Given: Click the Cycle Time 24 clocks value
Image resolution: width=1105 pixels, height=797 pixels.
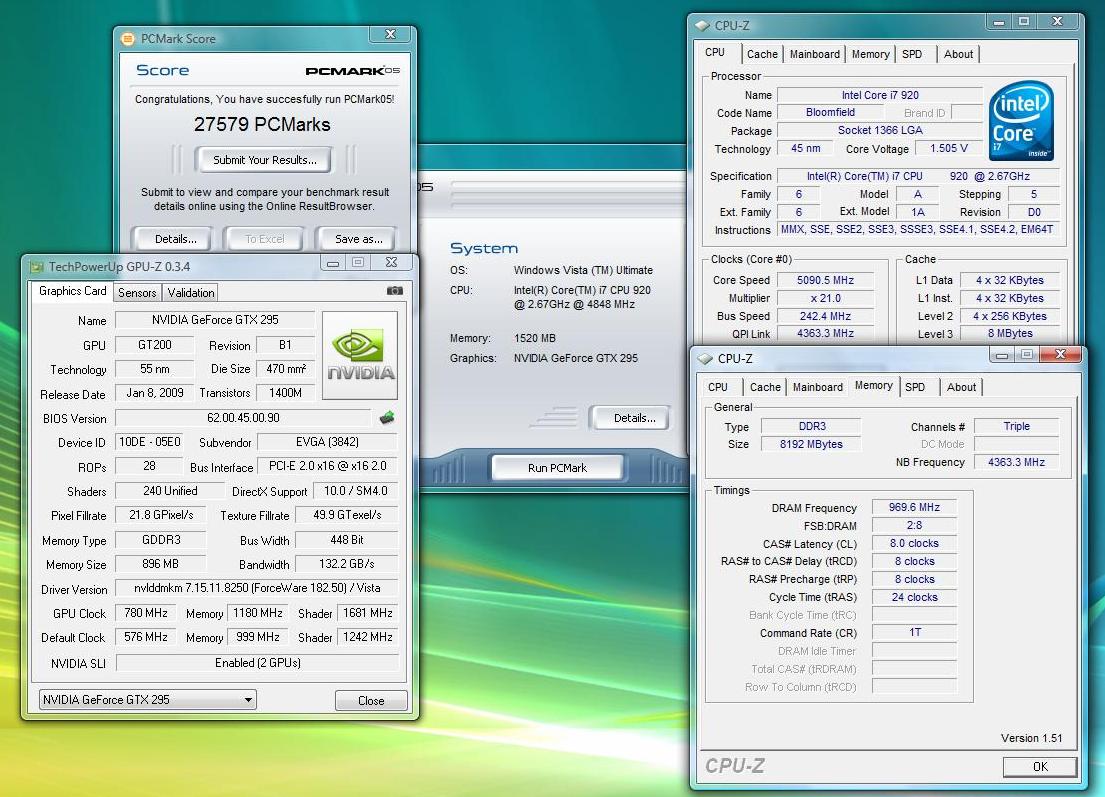Looking at the screenshot, I should [x=914, y=597].
